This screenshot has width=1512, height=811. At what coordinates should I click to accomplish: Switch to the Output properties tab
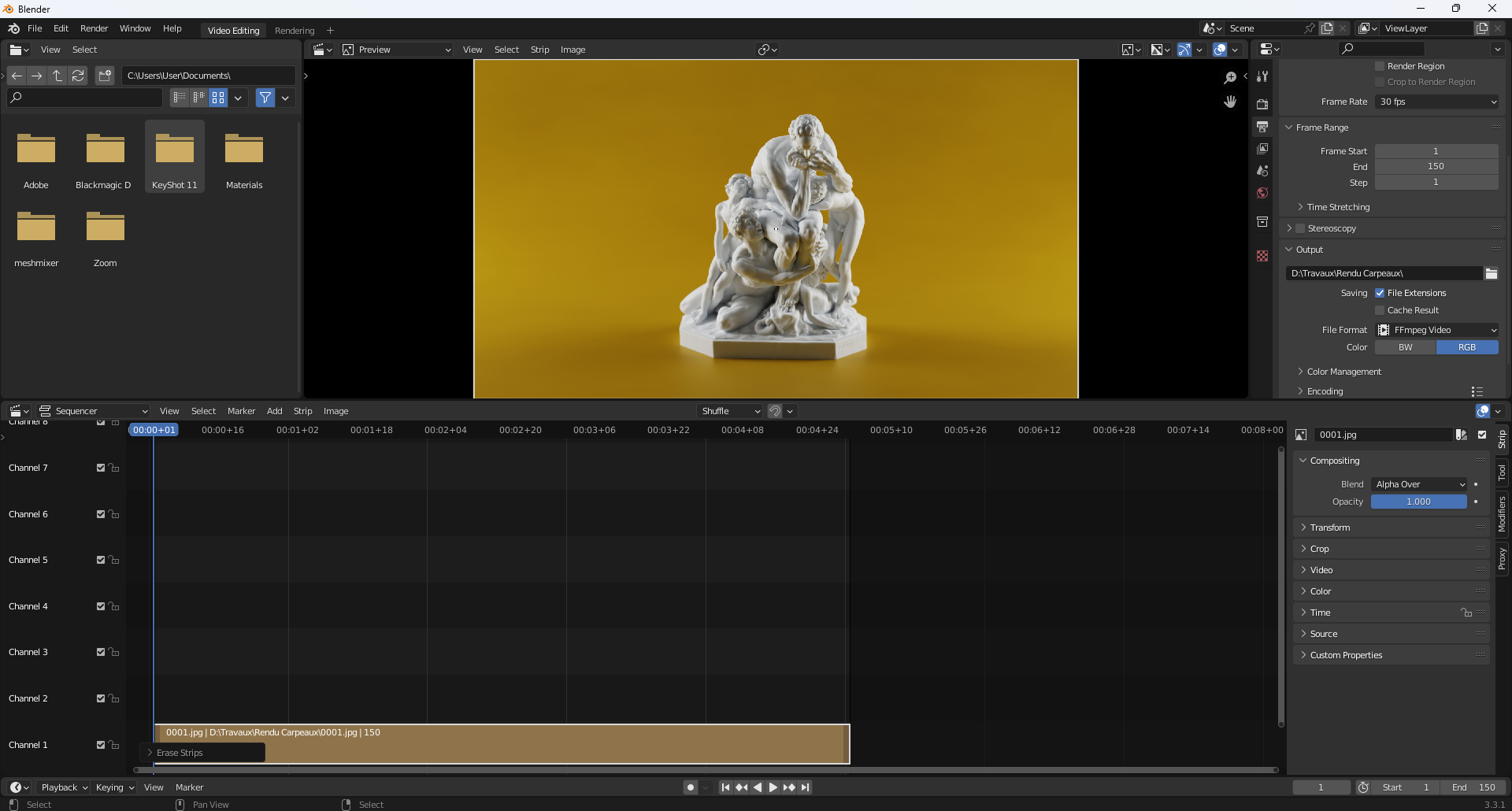tap(1262, 126)
